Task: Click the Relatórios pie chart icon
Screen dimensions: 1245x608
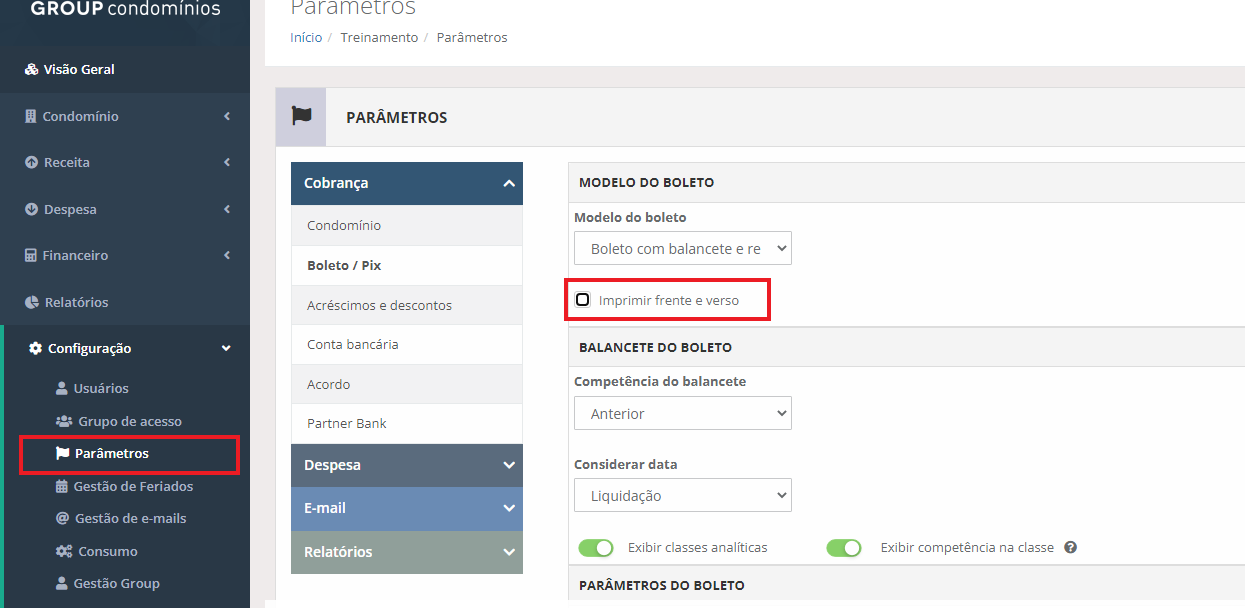Action: click(32, 302)
